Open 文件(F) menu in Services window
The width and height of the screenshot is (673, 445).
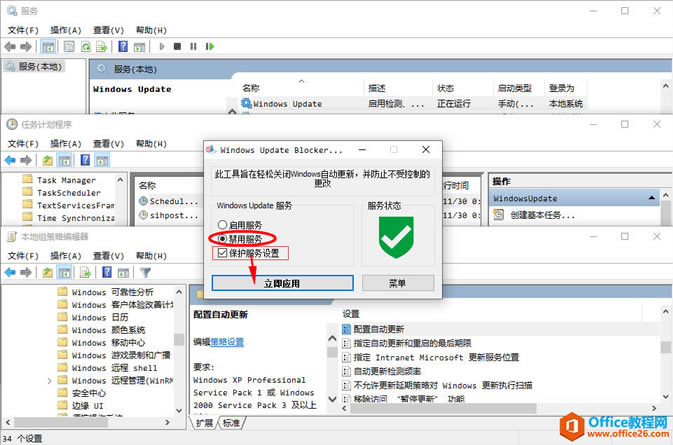point(23,30)
